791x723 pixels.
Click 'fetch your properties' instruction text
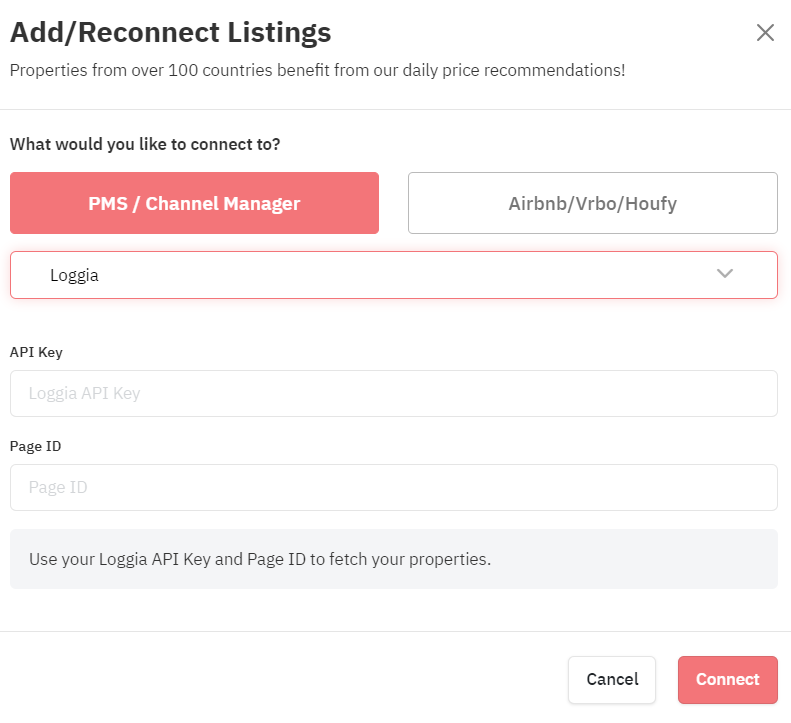tap(409, 559)
